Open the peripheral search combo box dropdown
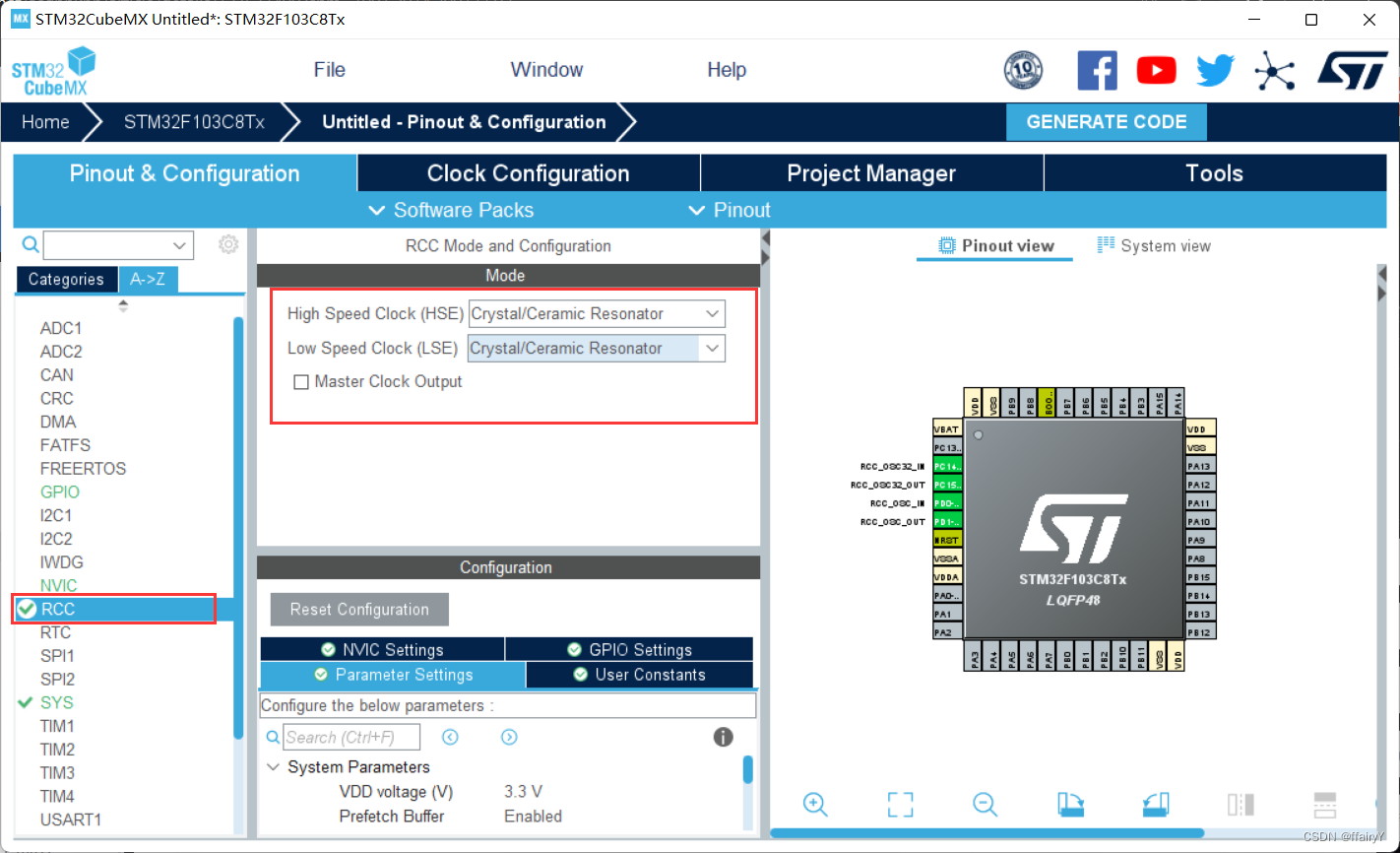The width and height of the screenshot is (1400, 853). coord(179,245)
